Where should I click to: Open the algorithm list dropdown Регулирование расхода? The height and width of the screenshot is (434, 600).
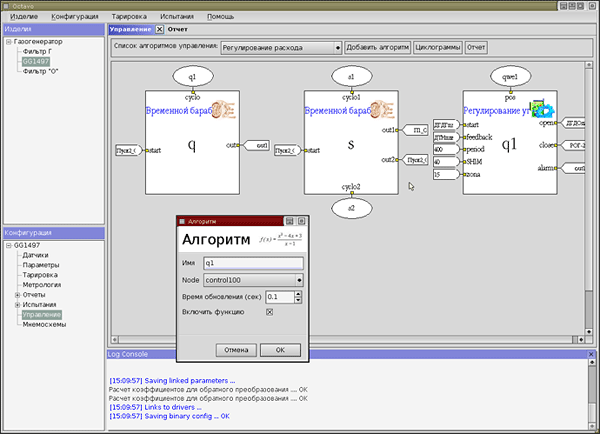(x=281, y=48)
